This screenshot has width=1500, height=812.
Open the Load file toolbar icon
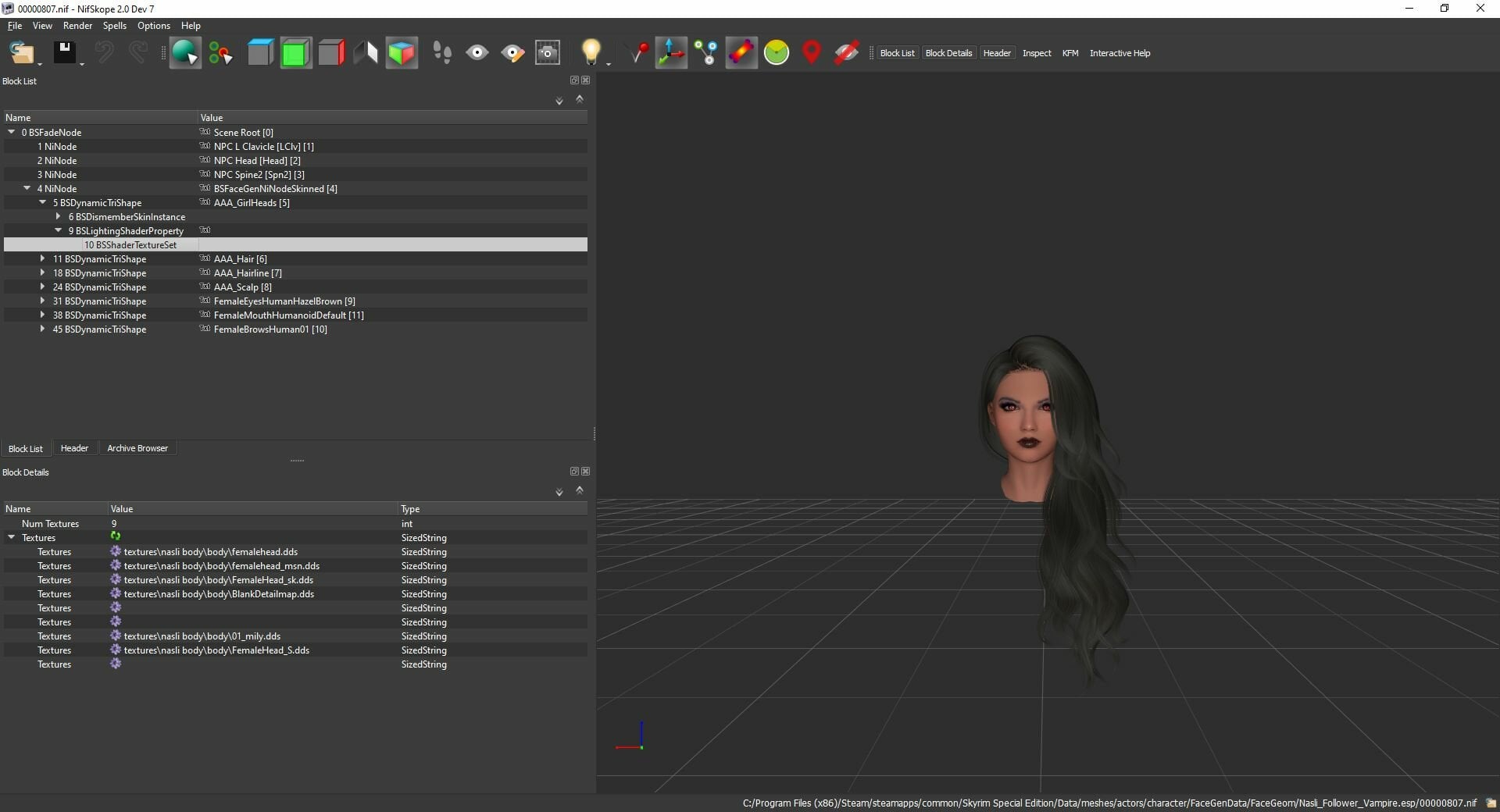(x=21, y=53)
